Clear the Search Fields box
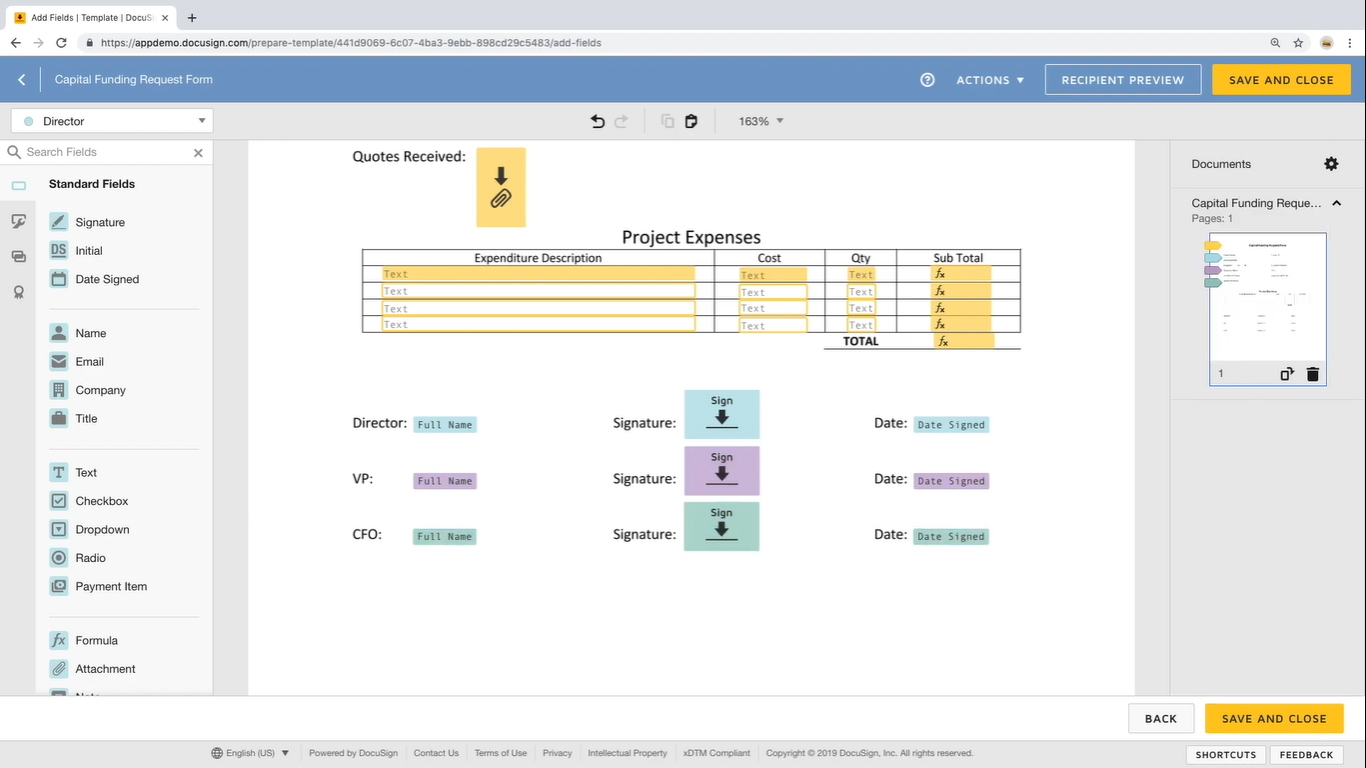This screenshot has height=768, width=1366. [x=198, y=153]
